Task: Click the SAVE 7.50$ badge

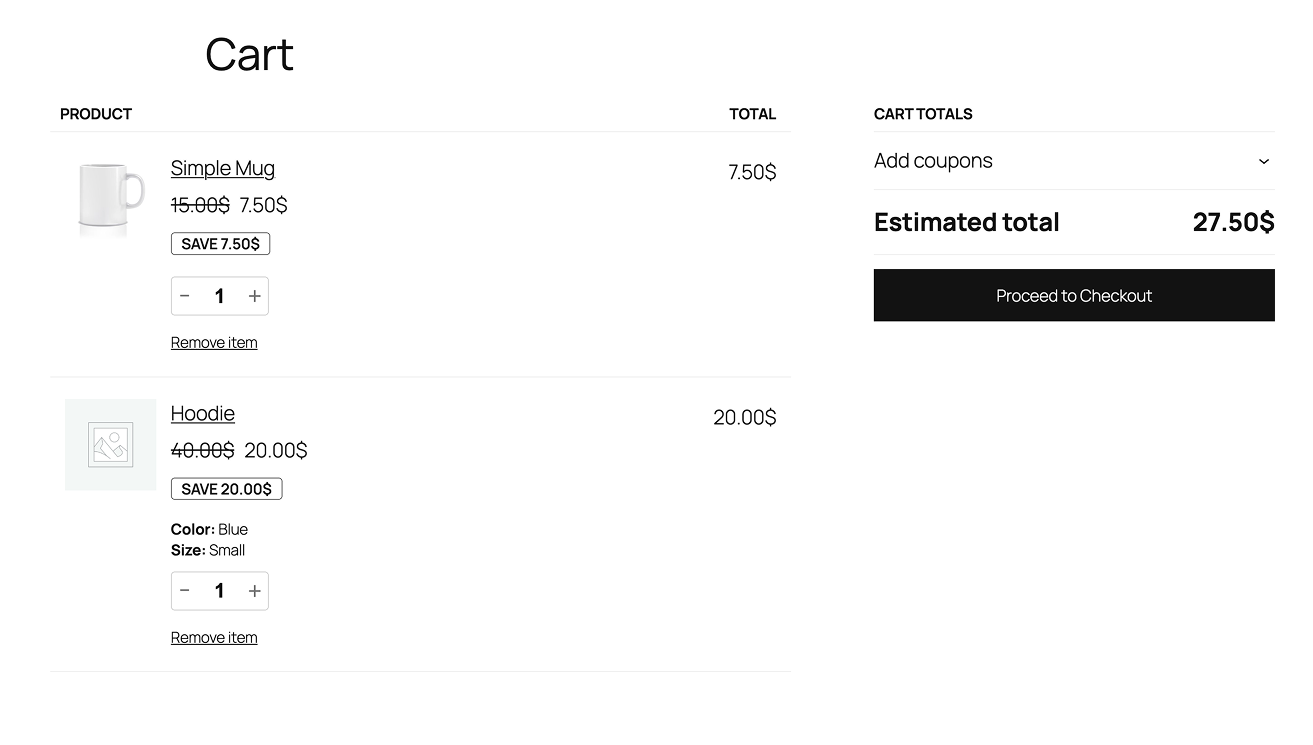Action: (220, 243)
